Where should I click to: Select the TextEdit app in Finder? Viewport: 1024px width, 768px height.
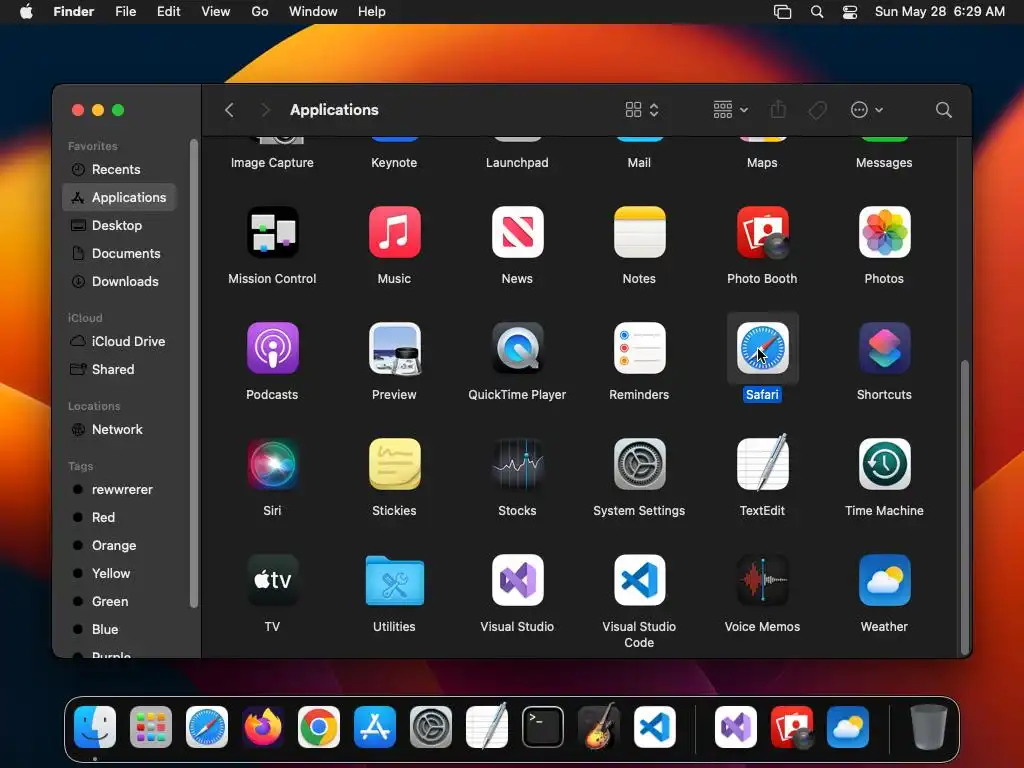[x=762, y=464]
